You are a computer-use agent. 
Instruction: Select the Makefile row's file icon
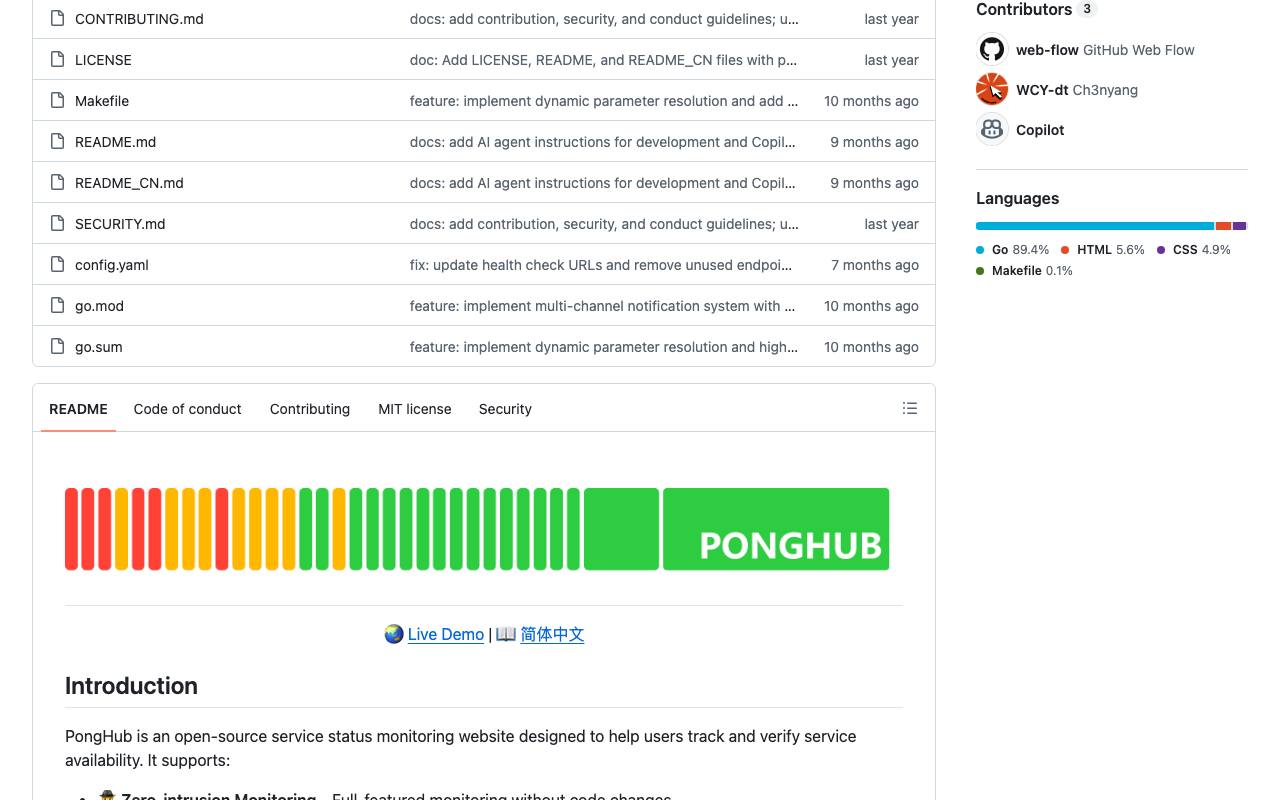pos(57,100)
